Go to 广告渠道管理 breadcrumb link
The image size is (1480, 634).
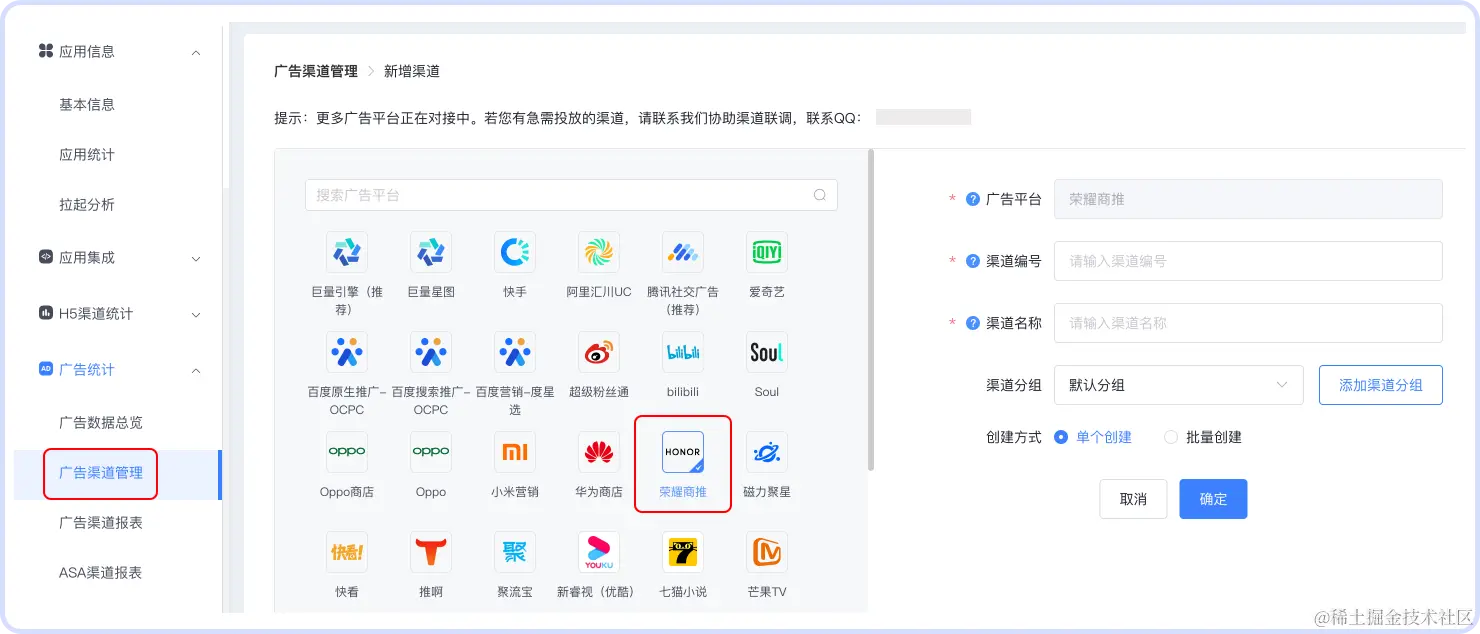click(x=316, y=71)
